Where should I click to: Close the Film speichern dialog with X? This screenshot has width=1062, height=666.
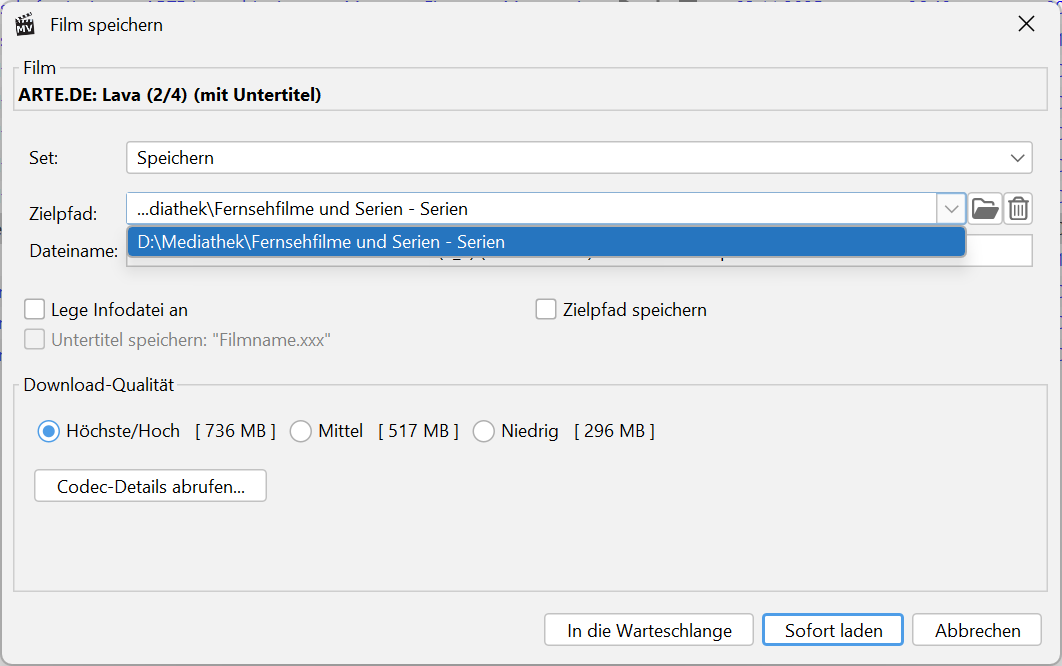[1026, 24]
